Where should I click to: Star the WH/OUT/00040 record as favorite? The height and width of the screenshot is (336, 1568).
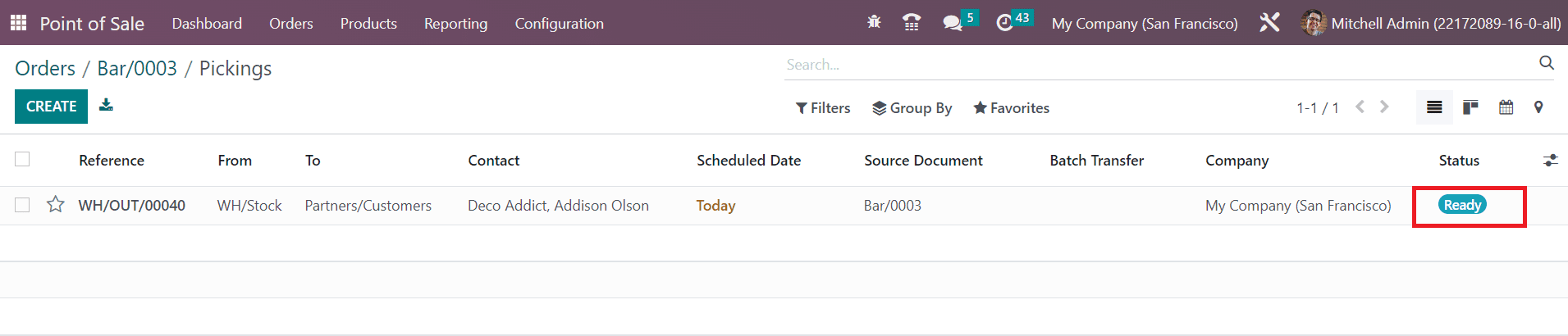coord(55,204)
